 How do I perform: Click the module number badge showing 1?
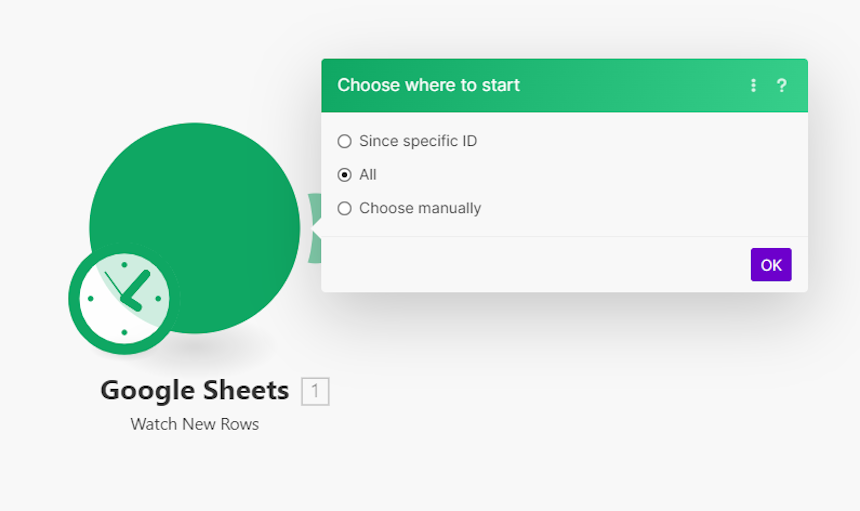[315, 391]
